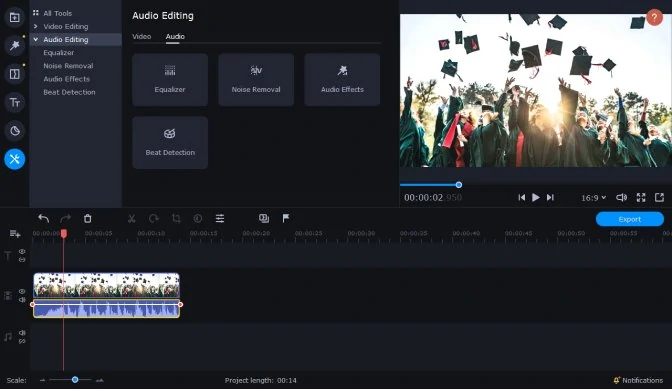Open the Equalizer tool card

pyautogui.click(x=170, y=80)
